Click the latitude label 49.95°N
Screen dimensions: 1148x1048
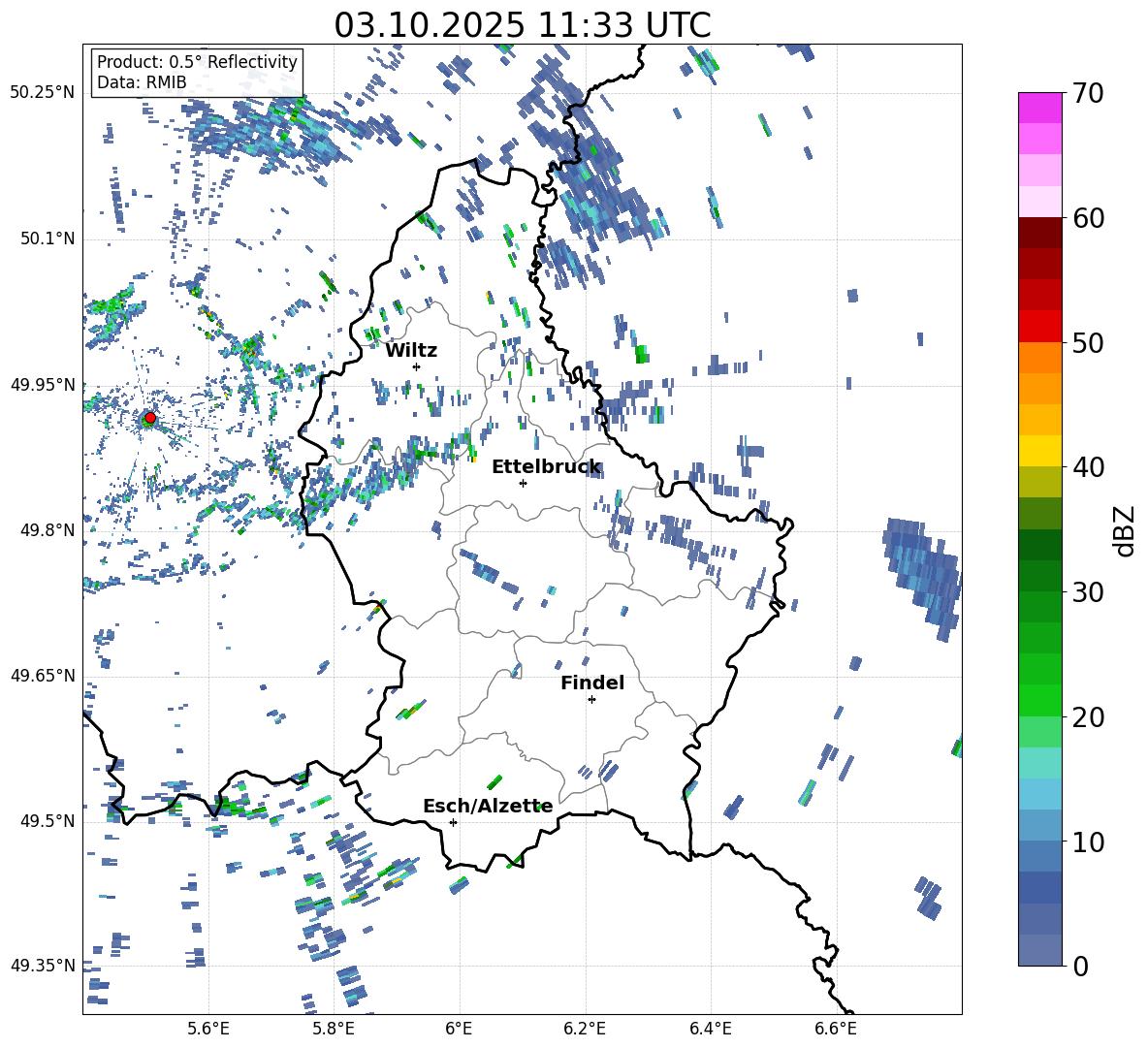click(43, 385)
